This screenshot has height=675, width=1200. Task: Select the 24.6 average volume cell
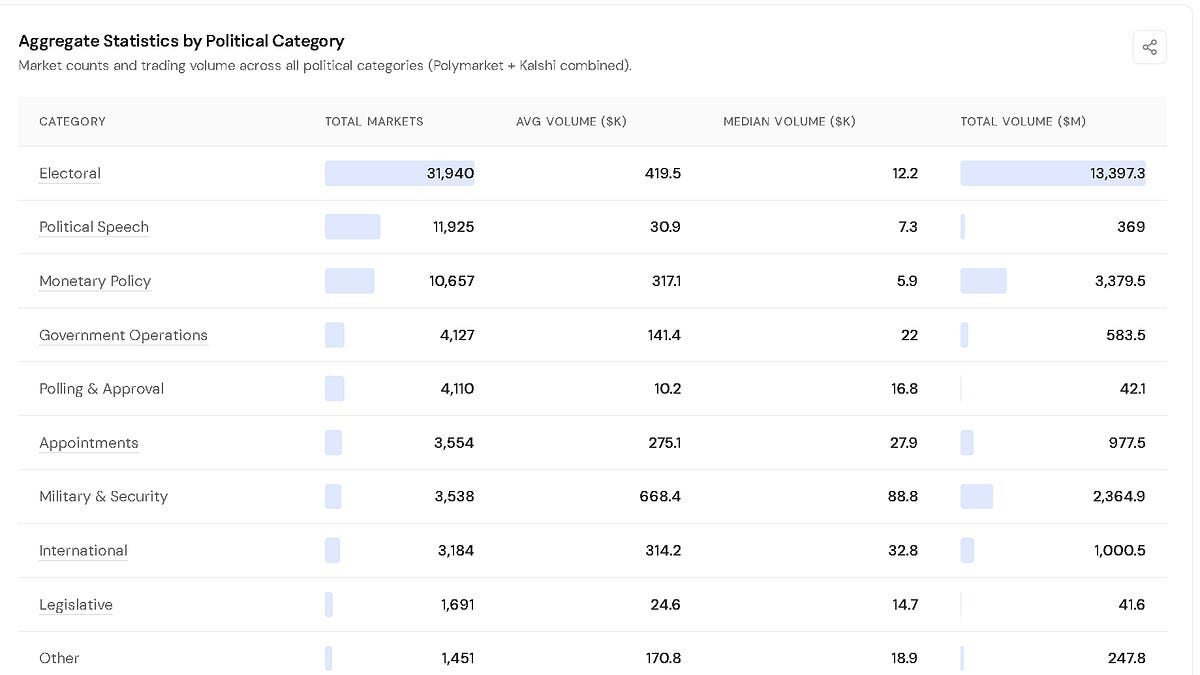click(666, 604)
